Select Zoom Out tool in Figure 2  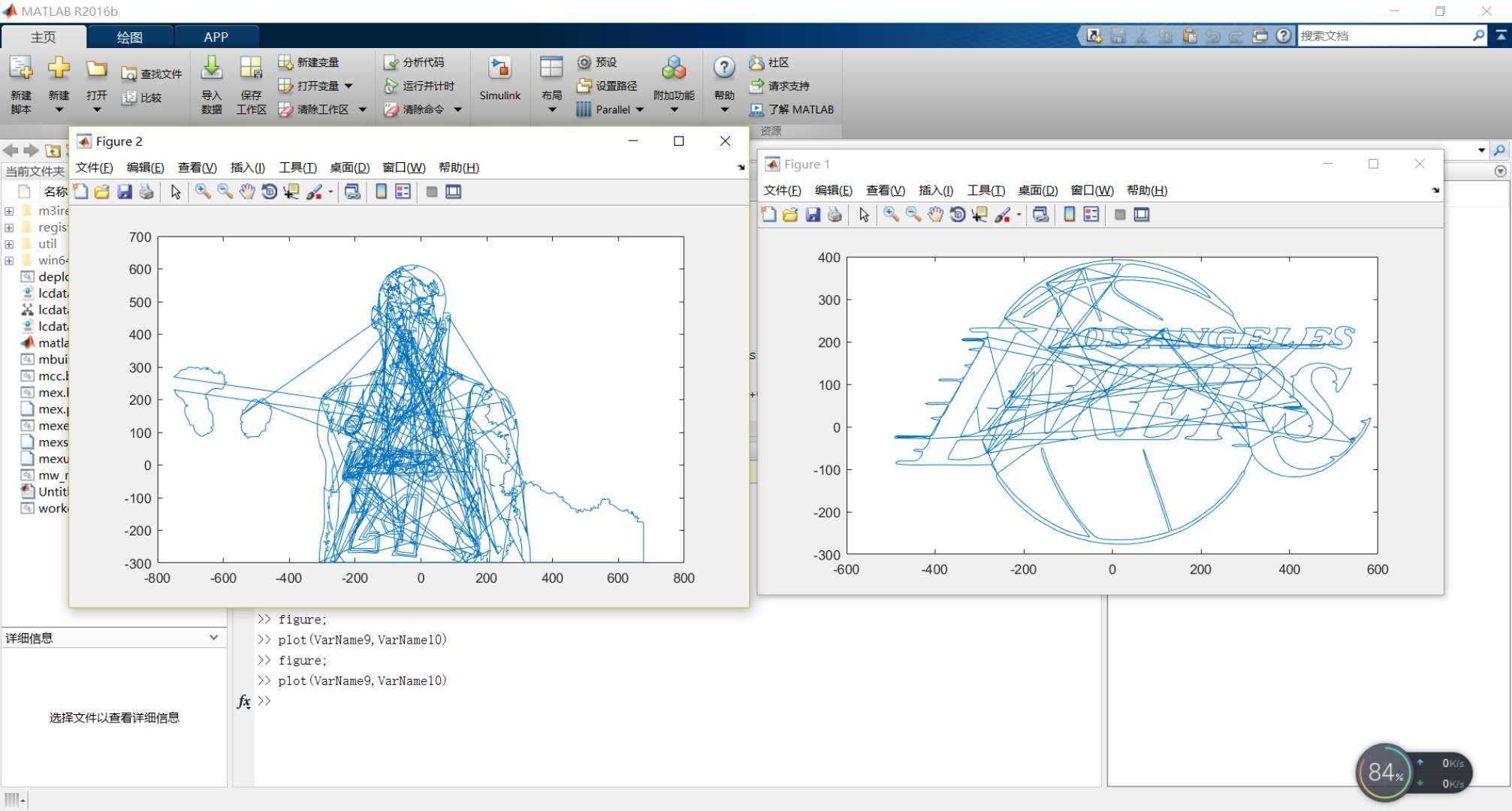click(x=225, y=191)
